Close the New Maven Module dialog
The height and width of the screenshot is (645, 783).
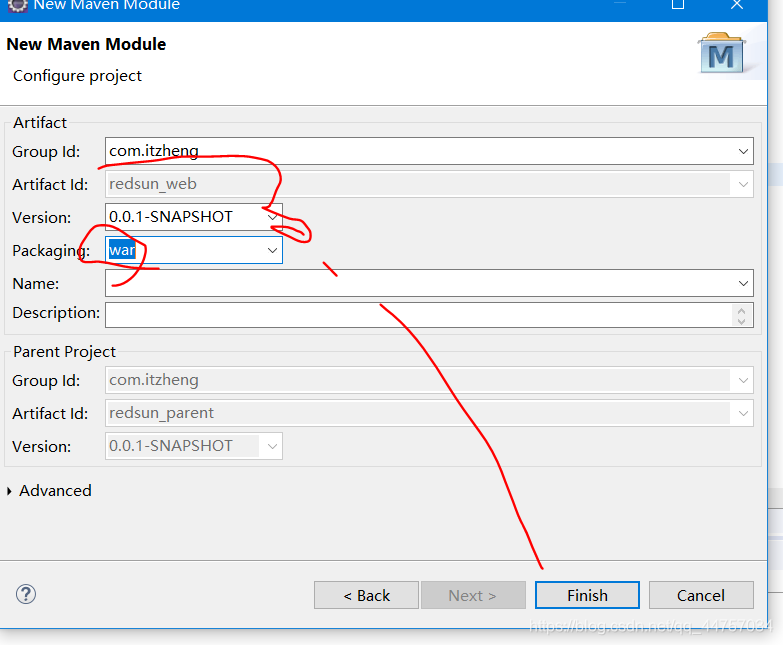[737, 4]
